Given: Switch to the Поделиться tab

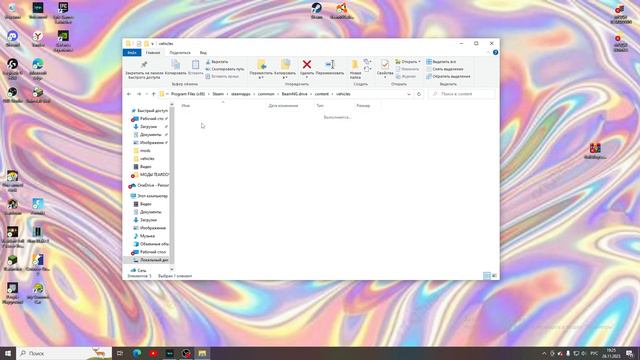Looking at the screenshot, I should tap(180, 53).
